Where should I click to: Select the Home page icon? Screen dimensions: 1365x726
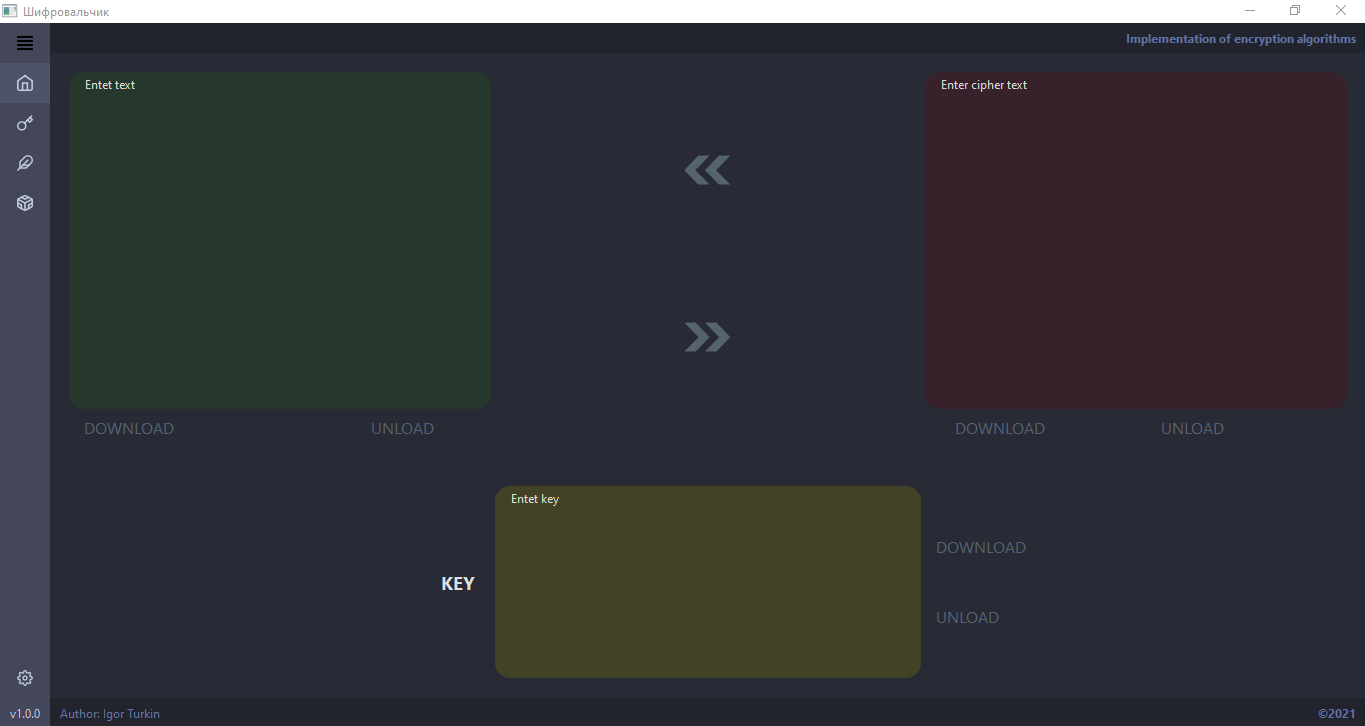tap(24, 83)
